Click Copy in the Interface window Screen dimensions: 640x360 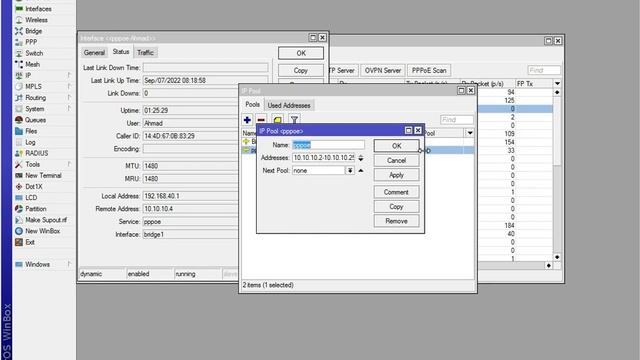pos(301,70)
